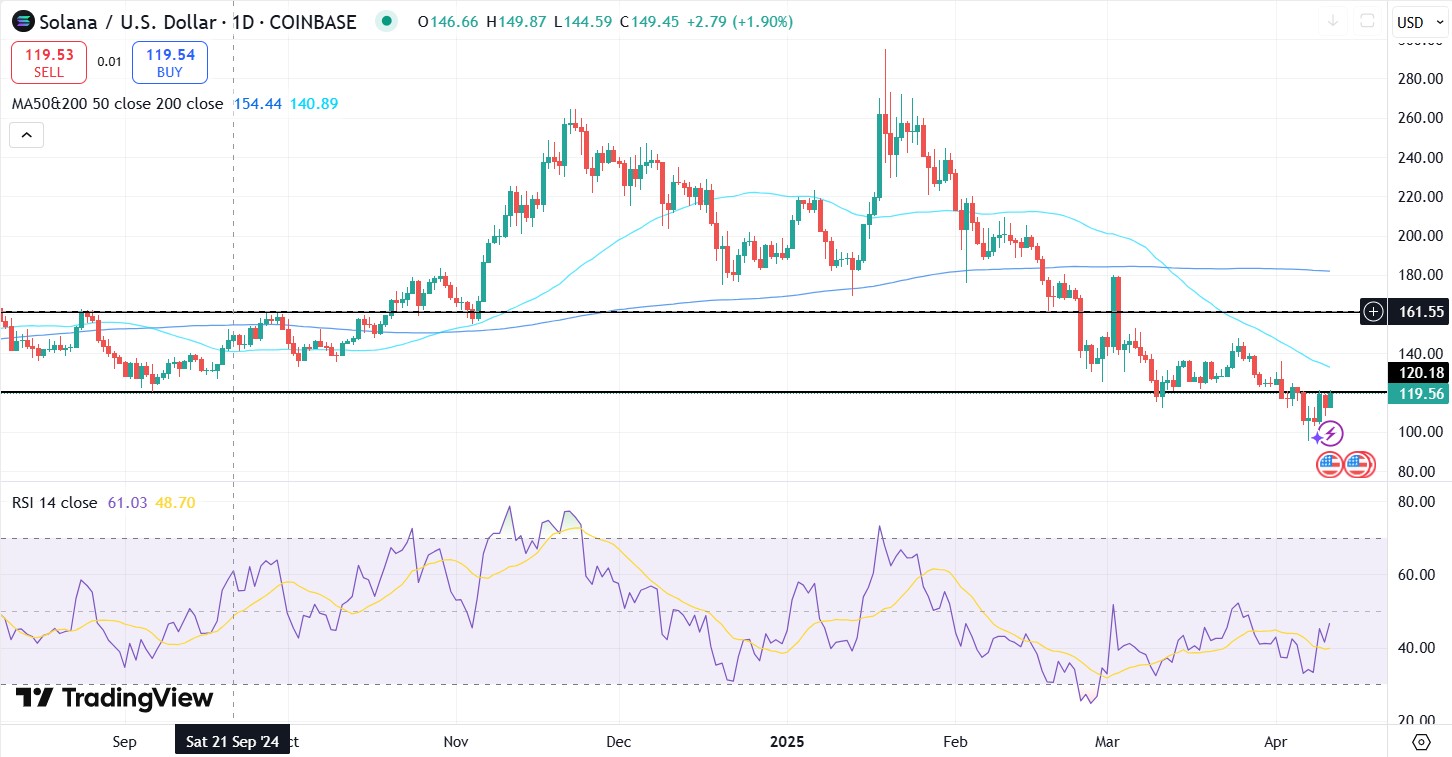Click the 200.00 price axis label

tap(1420, 236)
